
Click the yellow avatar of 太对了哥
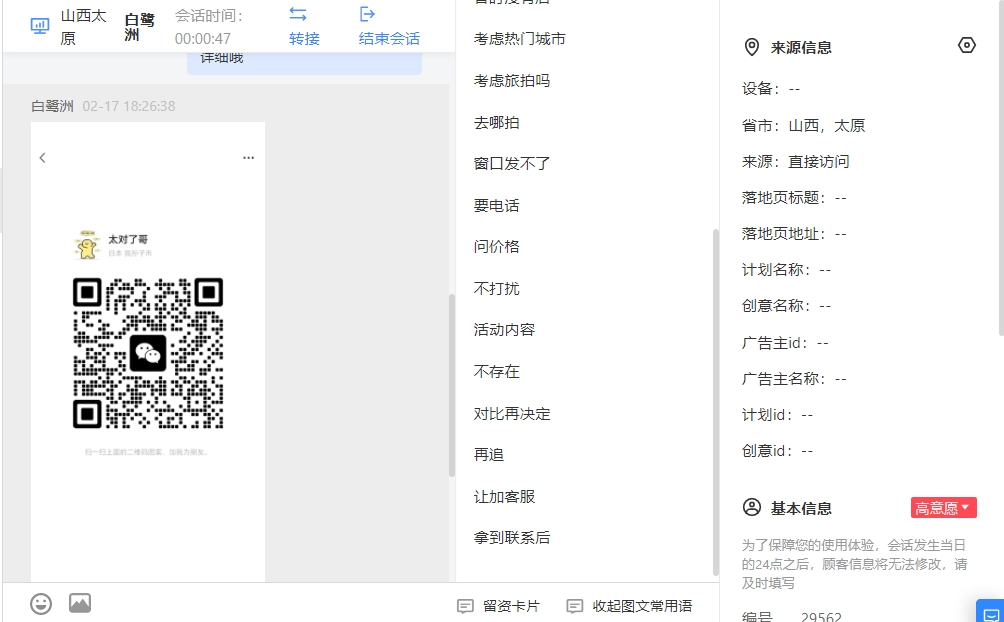coord(87,245)
